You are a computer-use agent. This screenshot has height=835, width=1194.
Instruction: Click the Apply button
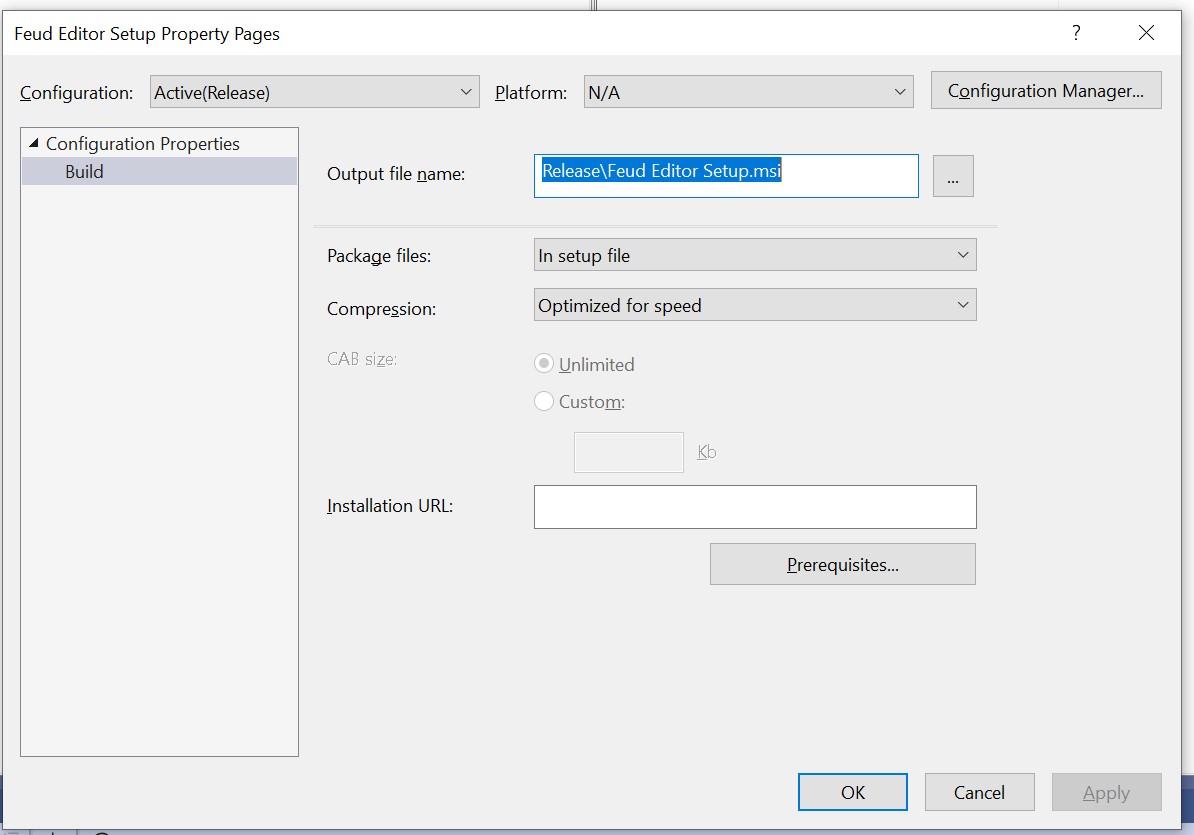click(x=1106, y=792)
